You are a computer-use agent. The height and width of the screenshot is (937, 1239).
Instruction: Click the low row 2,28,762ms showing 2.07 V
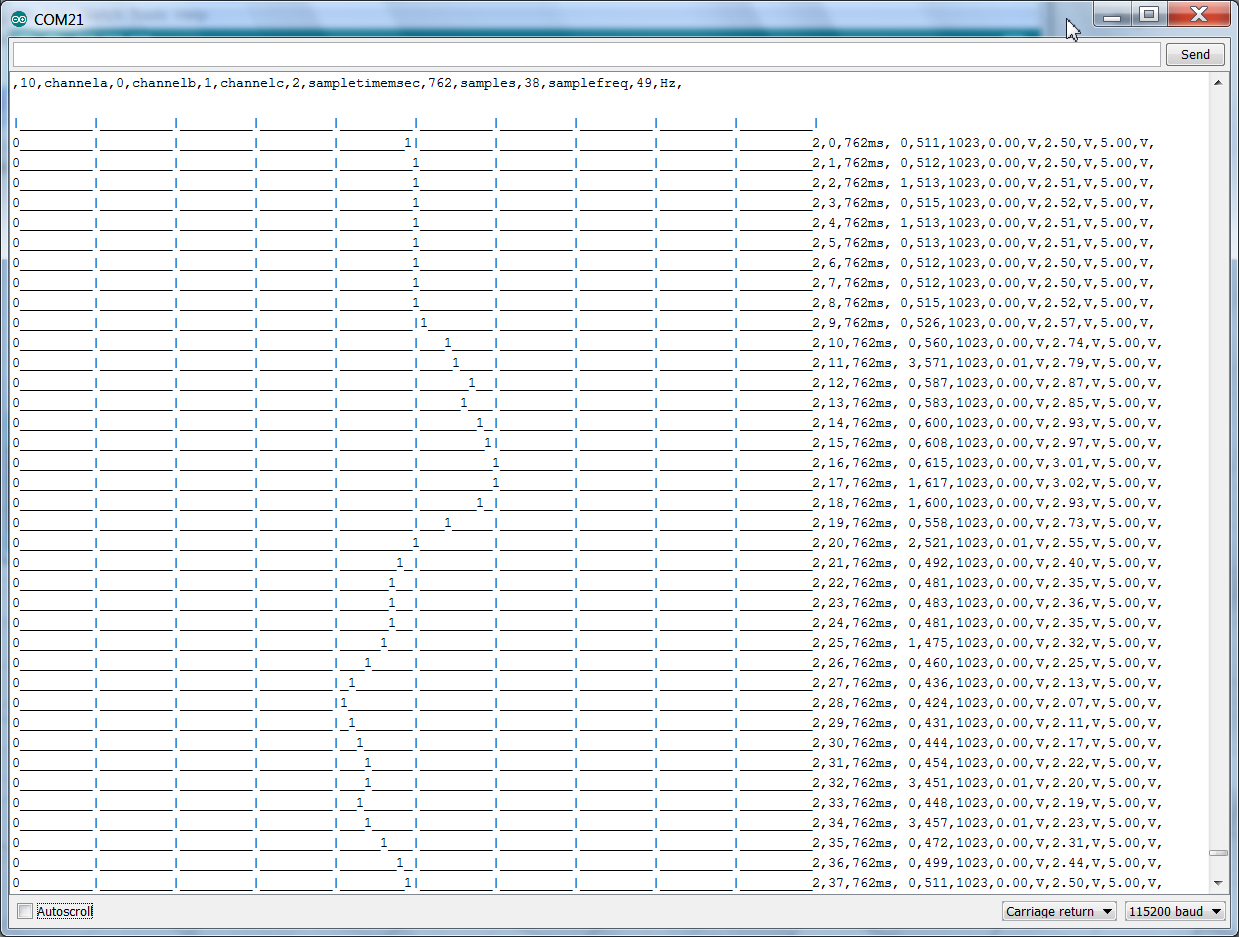click(987, 703)
